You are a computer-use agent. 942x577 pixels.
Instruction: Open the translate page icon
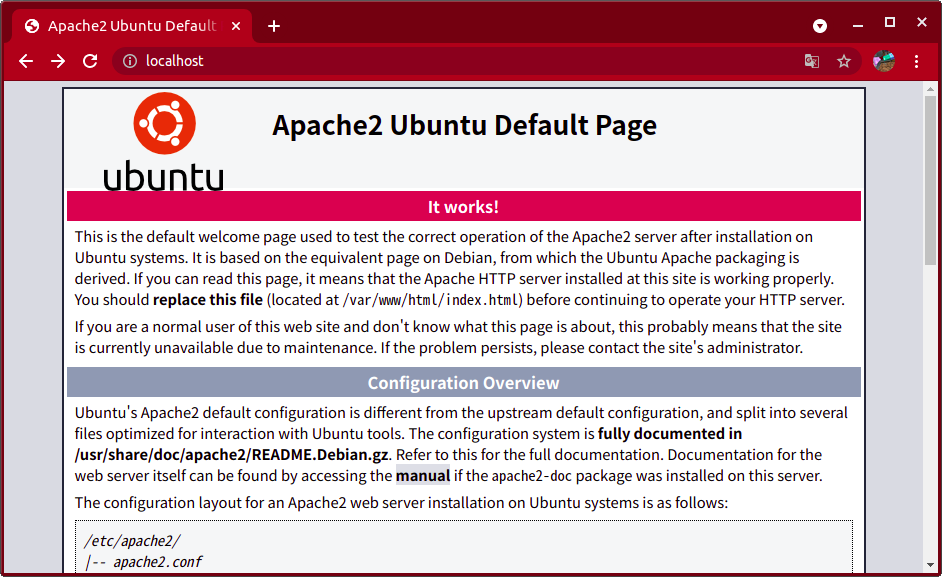tap(812, 61)
